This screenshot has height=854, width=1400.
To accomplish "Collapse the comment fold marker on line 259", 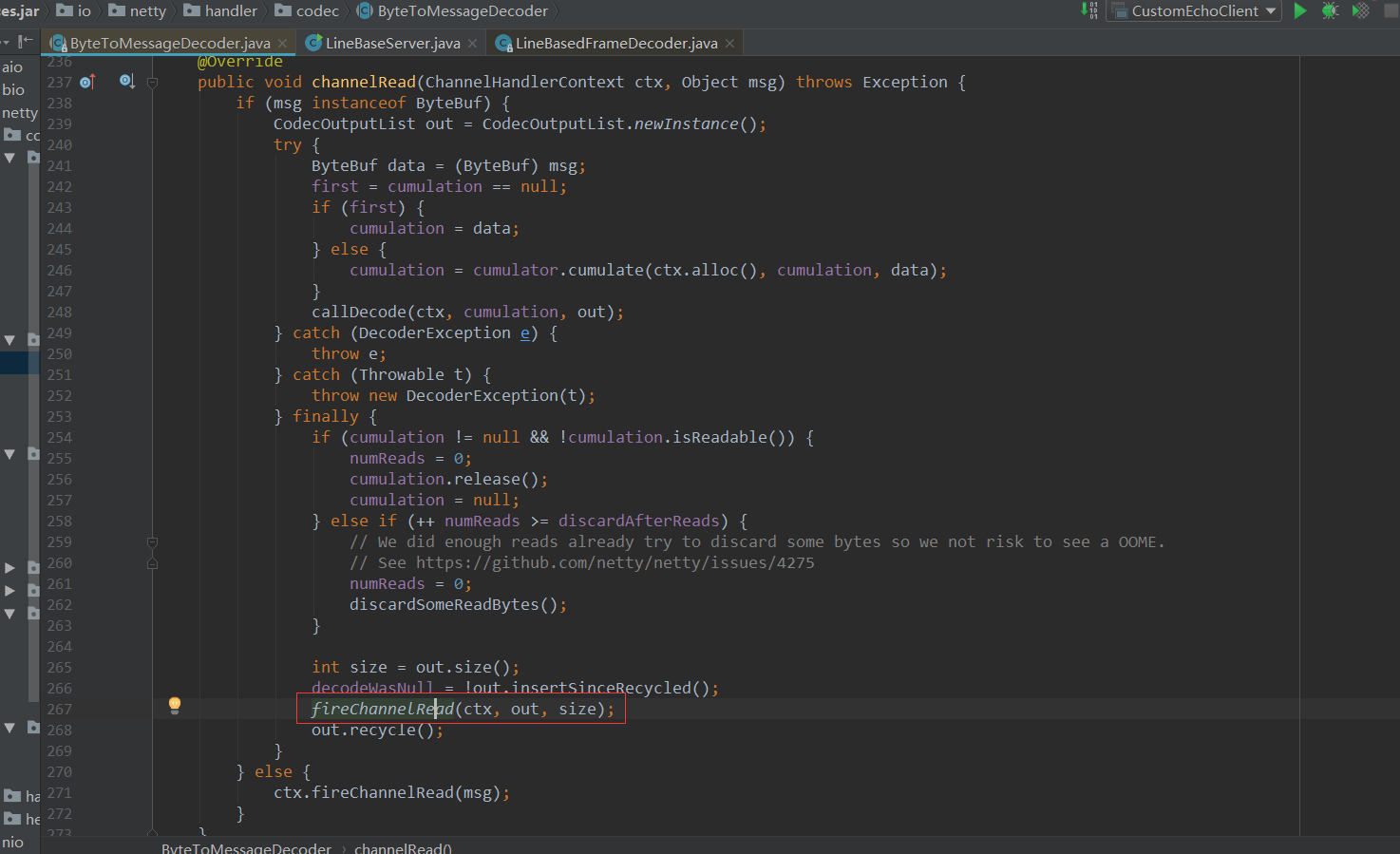I will pos(152,542).
